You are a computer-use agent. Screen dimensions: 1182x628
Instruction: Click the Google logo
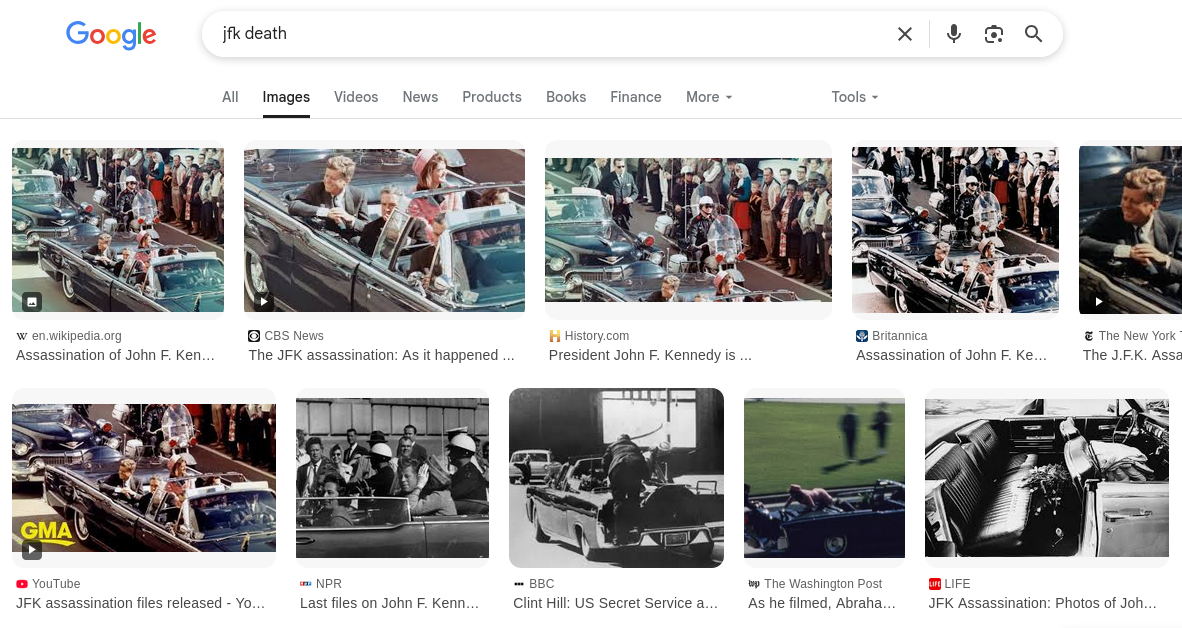[111, 35]
